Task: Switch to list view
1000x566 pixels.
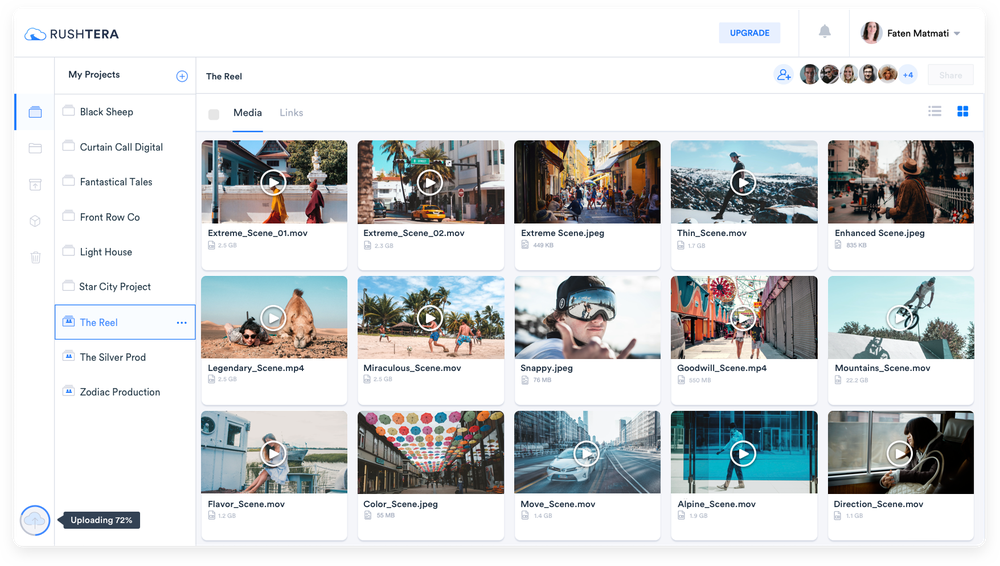Action: coord(934,112)
